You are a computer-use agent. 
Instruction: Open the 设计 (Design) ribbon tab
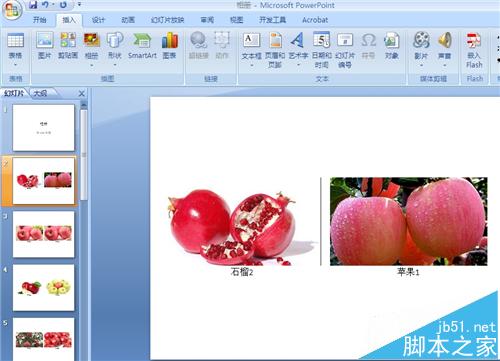click(98, 20)
